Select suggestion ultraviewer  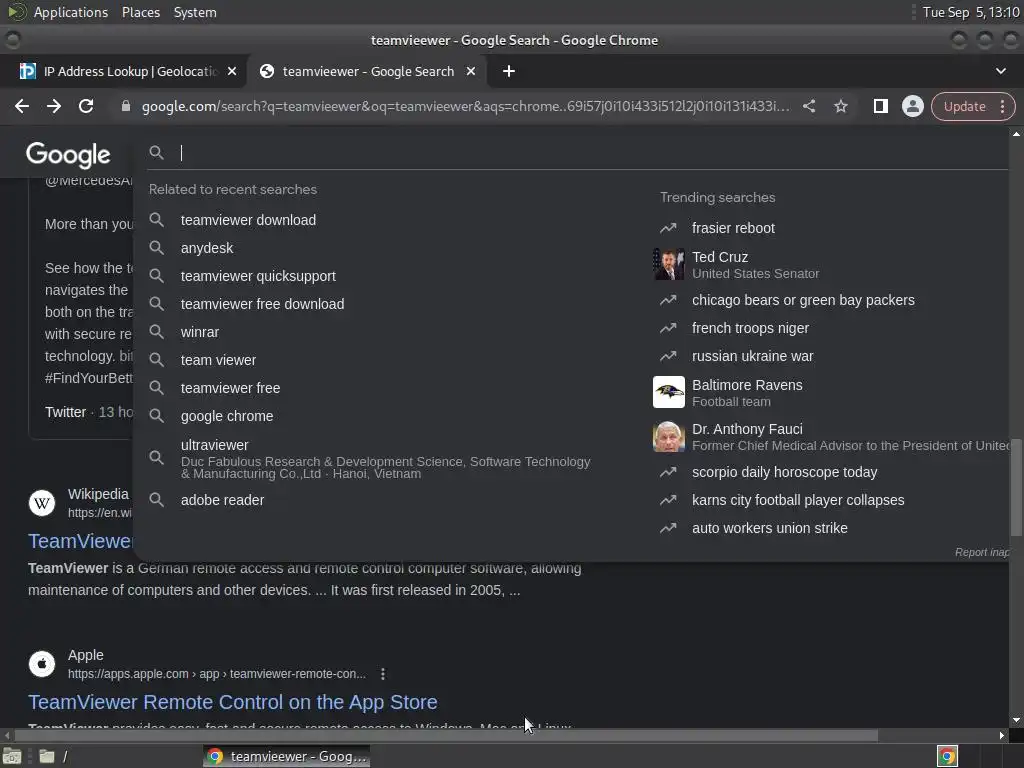(x=369, y=458)
